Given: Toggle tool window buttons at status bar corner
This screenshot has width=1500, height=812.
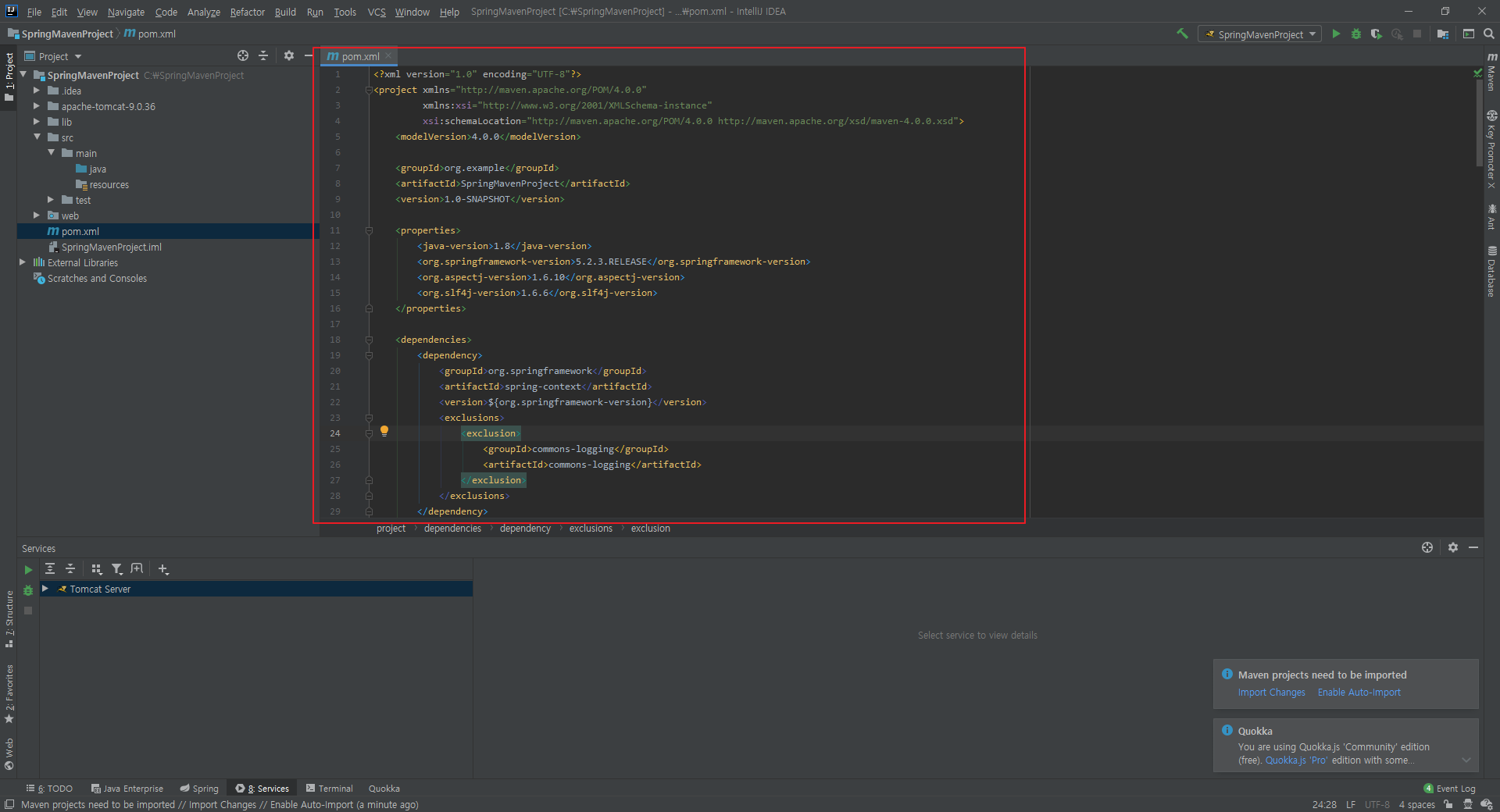Looking at the screenshot, I should click(x=9, y=804).
